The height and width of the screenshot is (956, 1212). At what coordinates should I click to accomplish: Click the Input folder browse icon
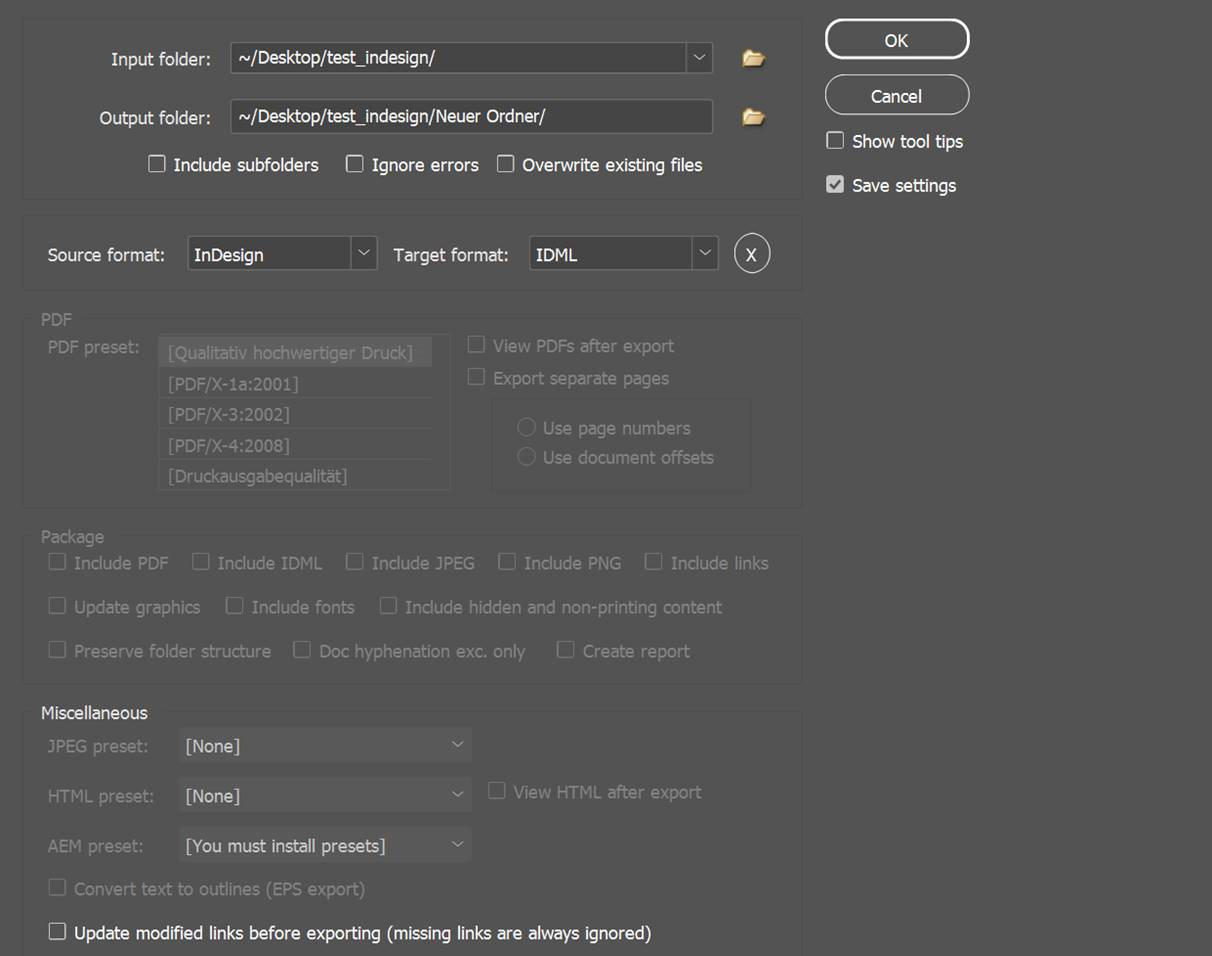(753, 59)
